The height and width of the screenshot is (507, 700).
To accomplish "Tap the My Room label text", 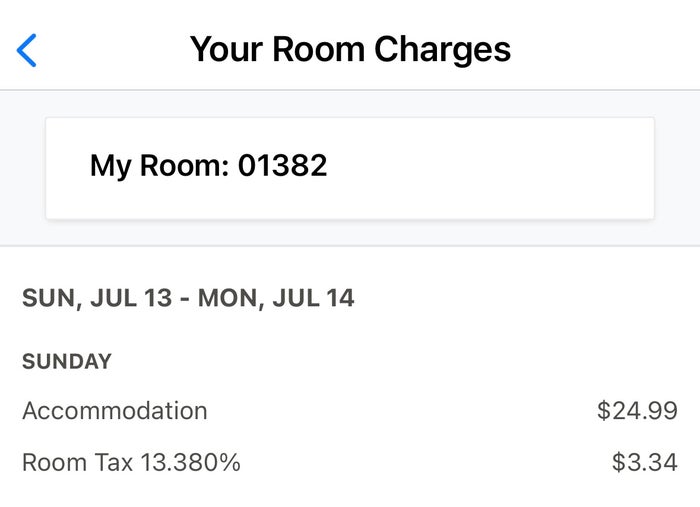I will (x=159, y=166).
